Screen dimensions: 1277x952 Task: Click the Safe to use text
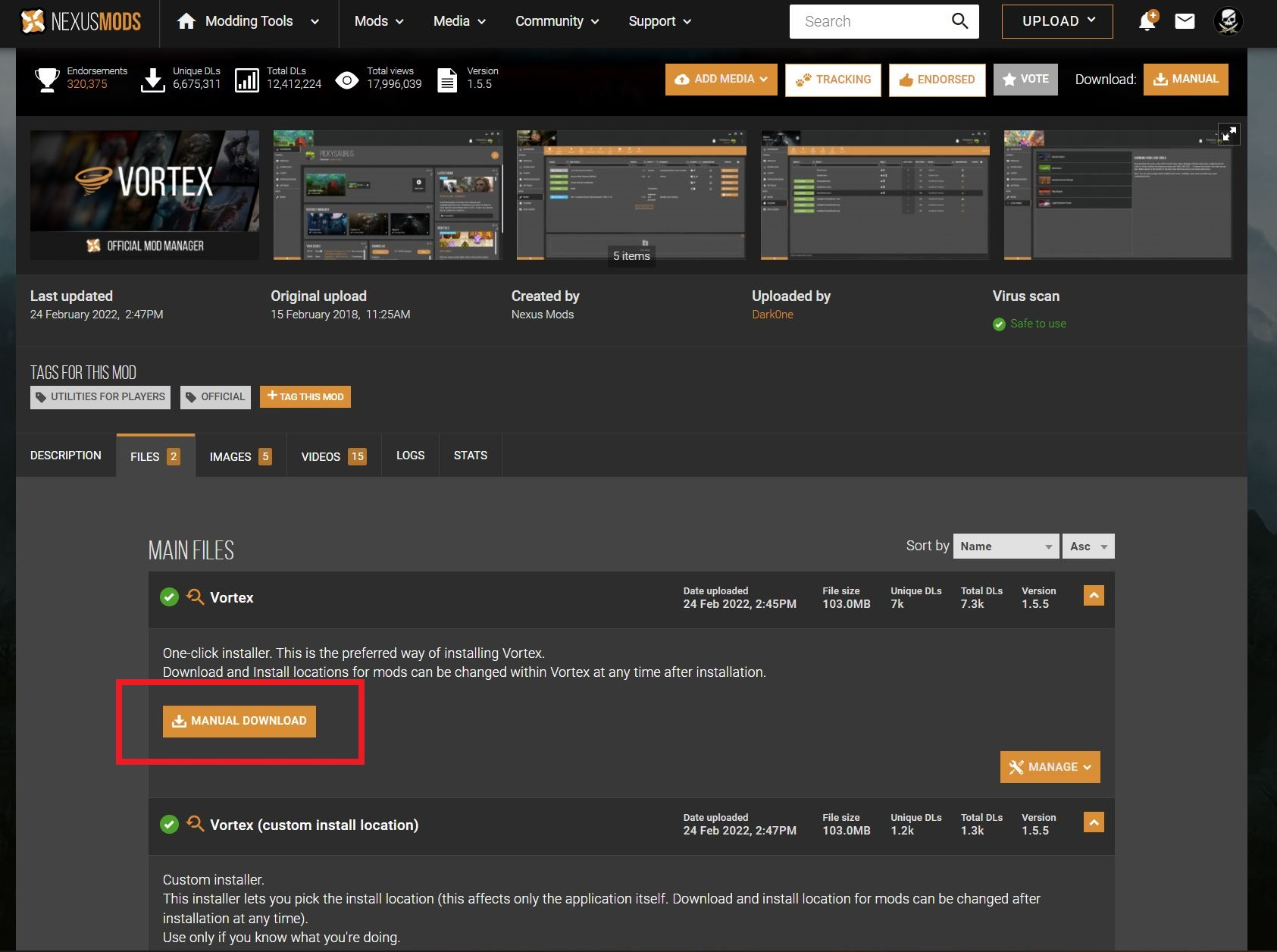[x=1038, y=324]
